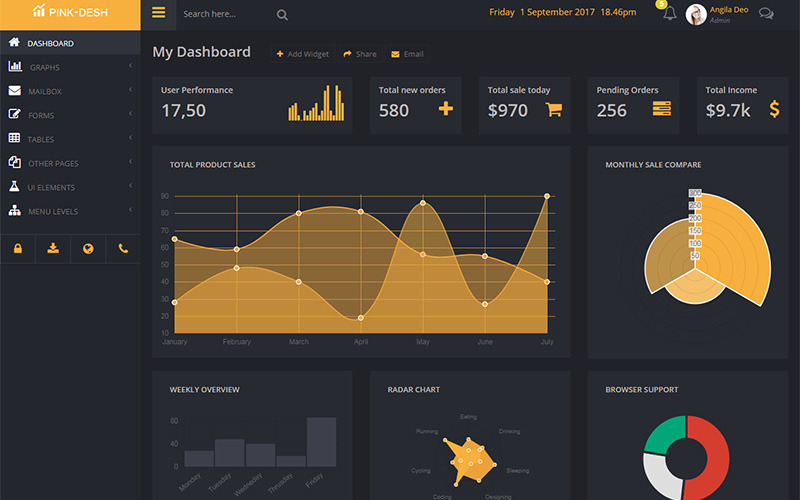Expand the Graphs sidebar menu
The width and height of the screenshot is (800, 500).
(44, 67)
